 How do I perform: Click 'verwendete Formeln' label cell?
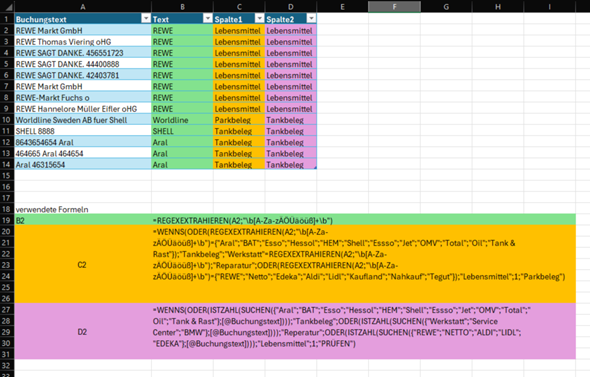tap(83, 209)
